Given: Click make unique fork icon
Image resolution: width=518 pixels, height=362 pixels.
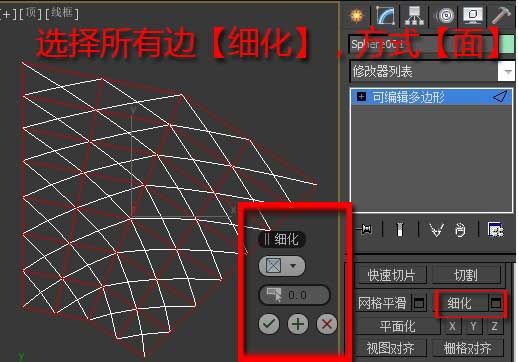Looking at the screenshot, I should coord(436,230).
